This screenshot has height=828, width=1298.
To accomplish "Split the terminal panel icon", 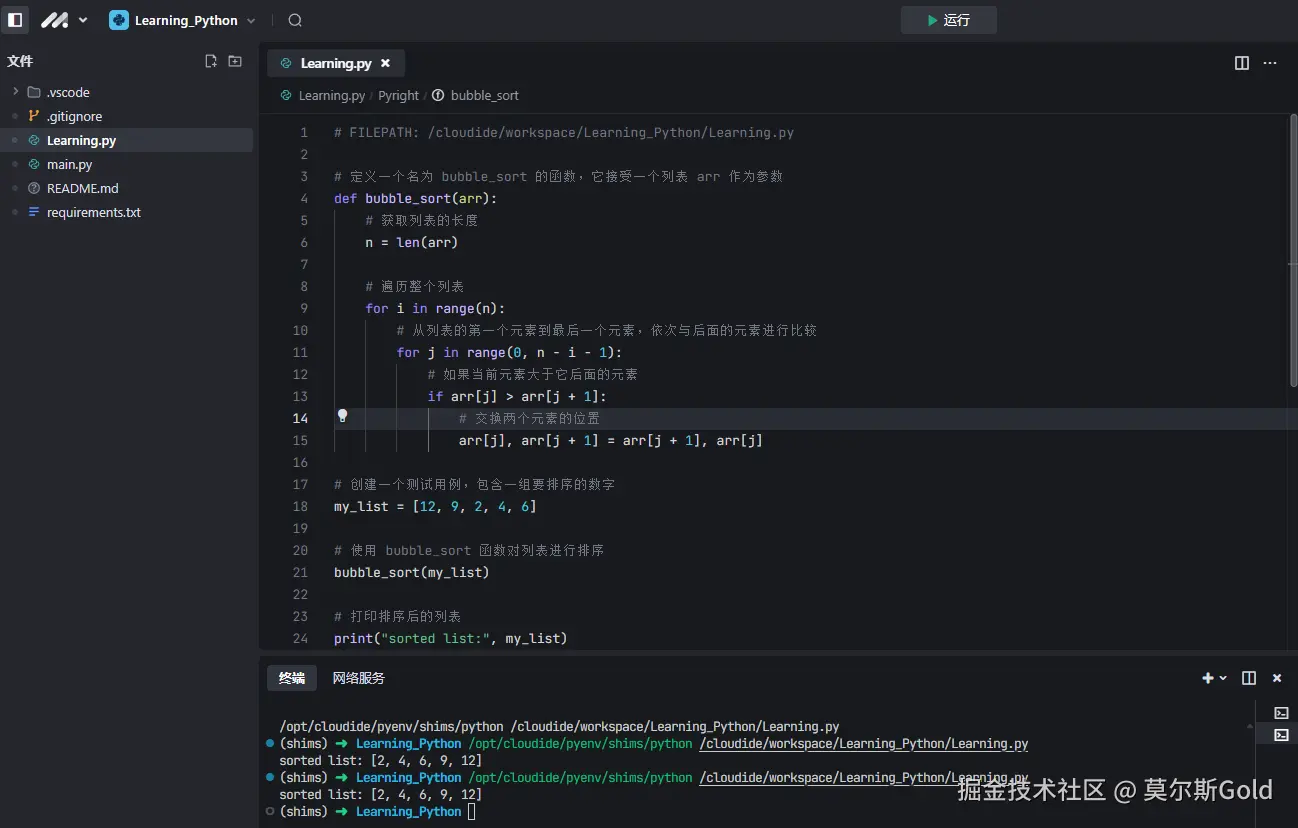I will [1249, 678].
